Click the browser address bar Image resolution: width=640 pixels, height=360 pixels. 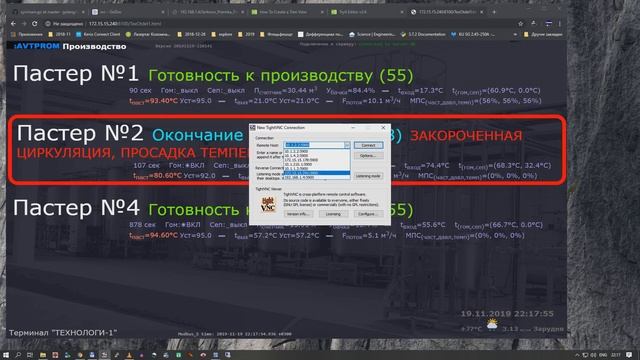pyautogui.click(x=278, y=24)
